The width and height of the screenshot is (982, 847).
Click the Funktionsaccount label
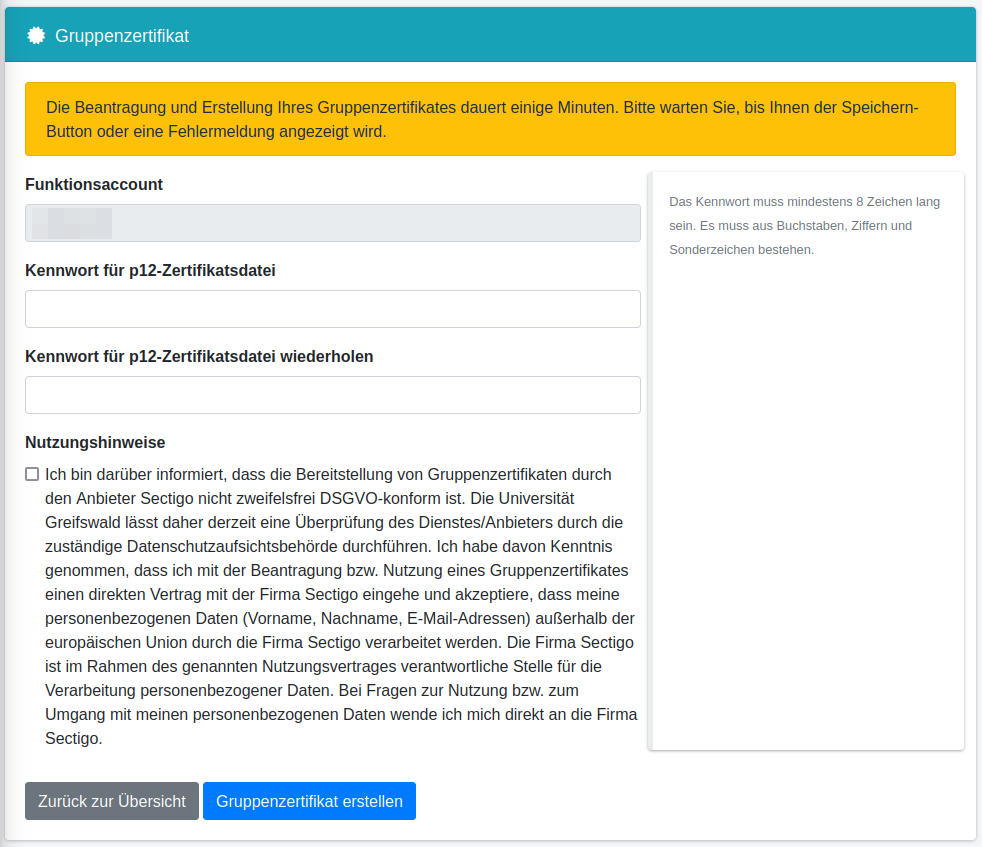click(94, 184)
